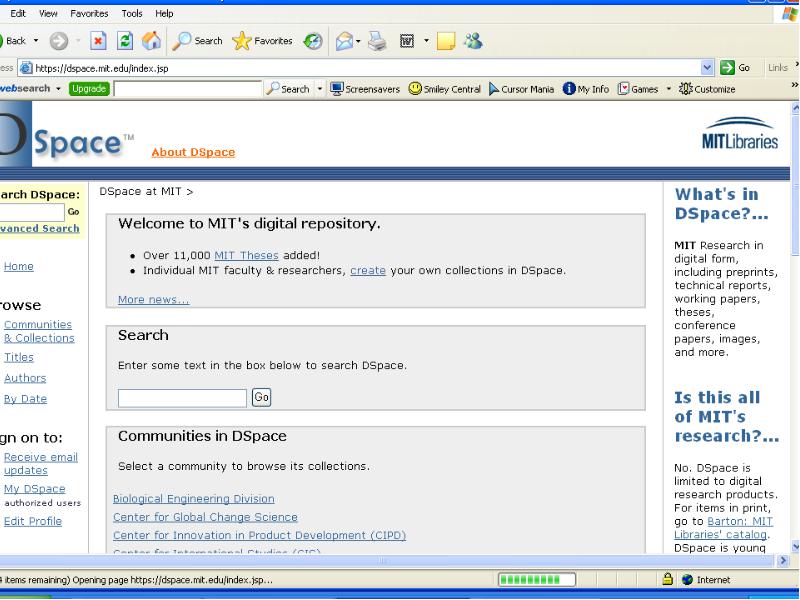Screen dimensions: 800x600
Task: Click the green Go arrow button
Action: point(727,67)
